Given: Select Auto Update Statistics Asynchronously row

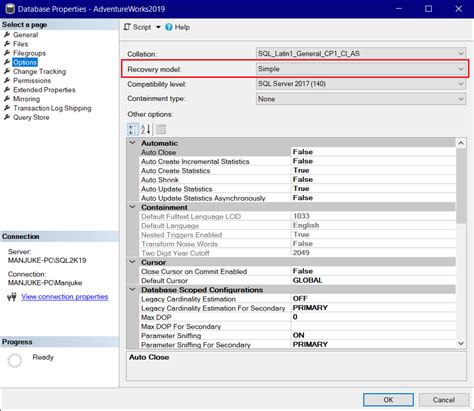Looking at the screenshot, I should pyautogui.click(x=297, y=198).
